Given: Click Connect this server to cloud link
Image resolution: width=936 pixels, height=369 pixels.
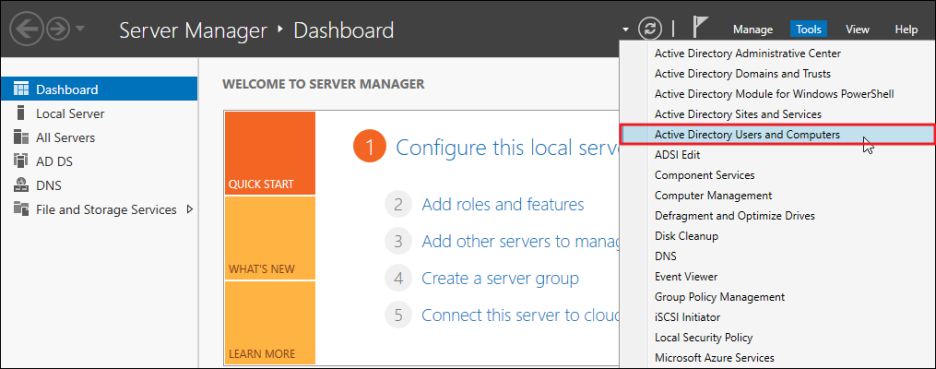Looking at the screenshot, I should tap(520, 315).
